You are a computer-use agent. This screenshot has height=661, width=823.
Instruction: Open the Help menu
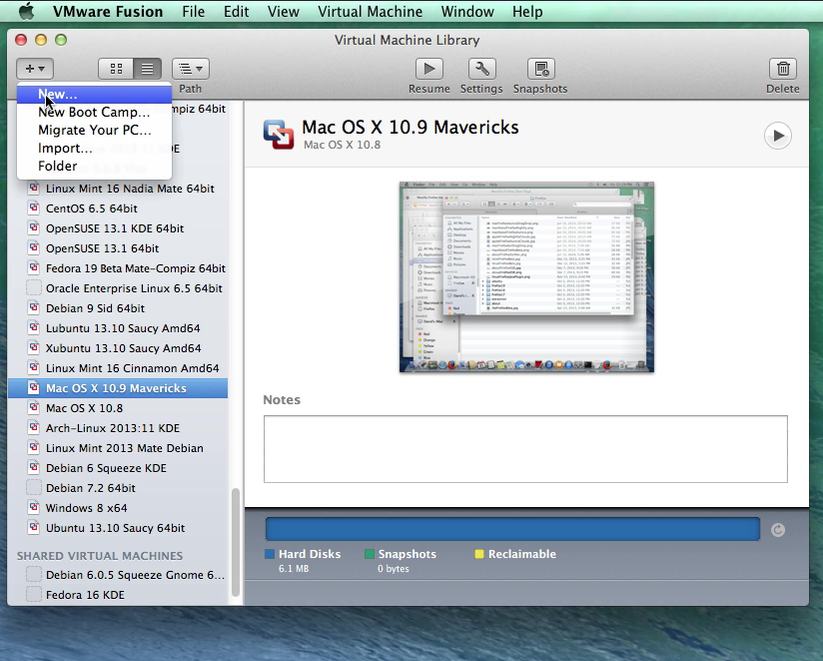[x=527, y=11]
